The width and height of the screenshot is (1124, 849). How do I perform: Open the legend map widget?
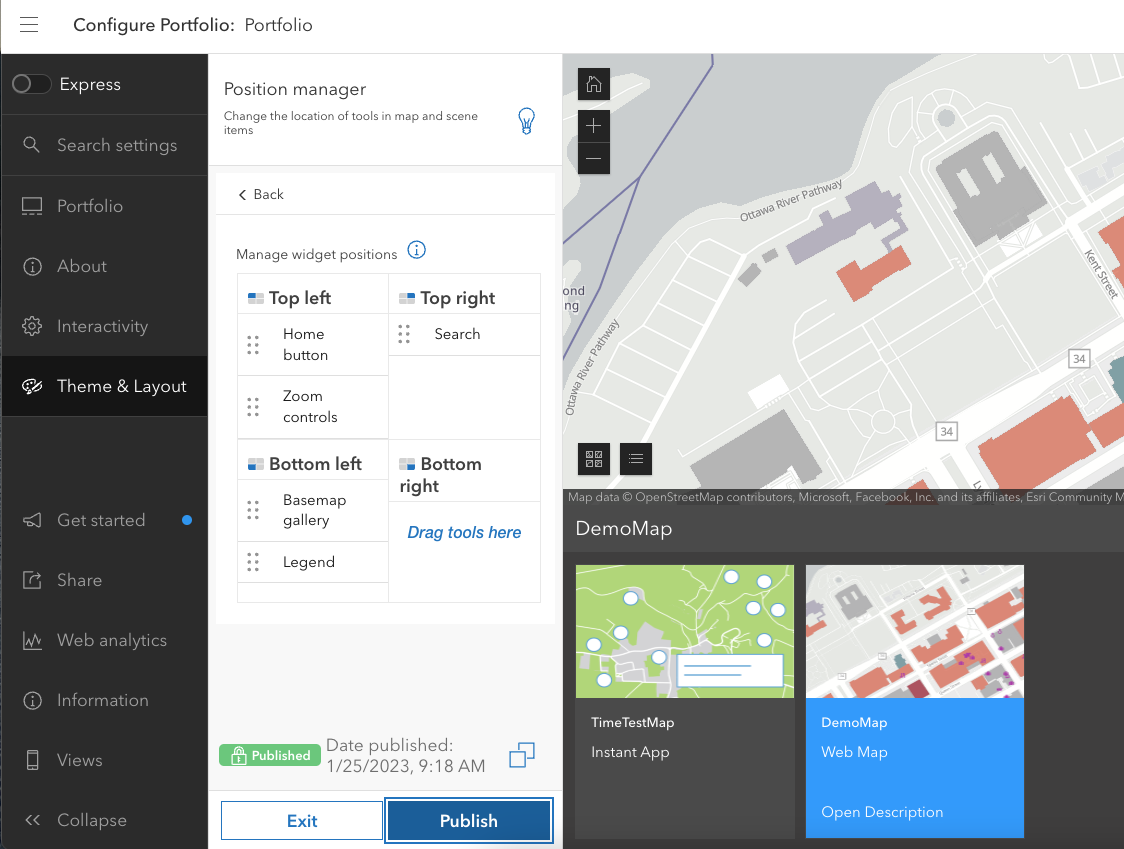(636, 459)
